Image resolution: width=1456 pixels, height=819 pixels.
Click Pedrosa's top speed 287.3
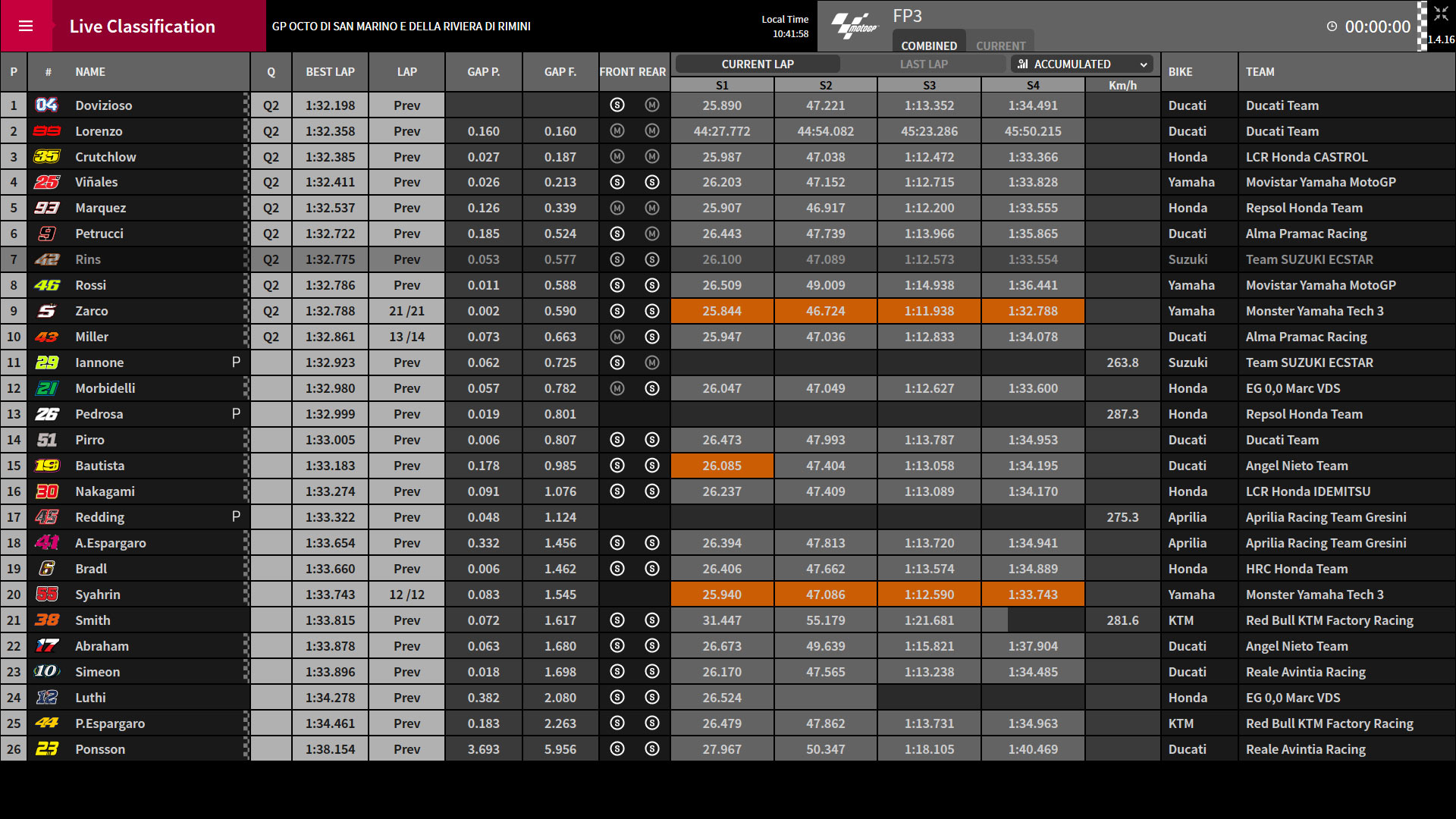tap(1122, 414)
